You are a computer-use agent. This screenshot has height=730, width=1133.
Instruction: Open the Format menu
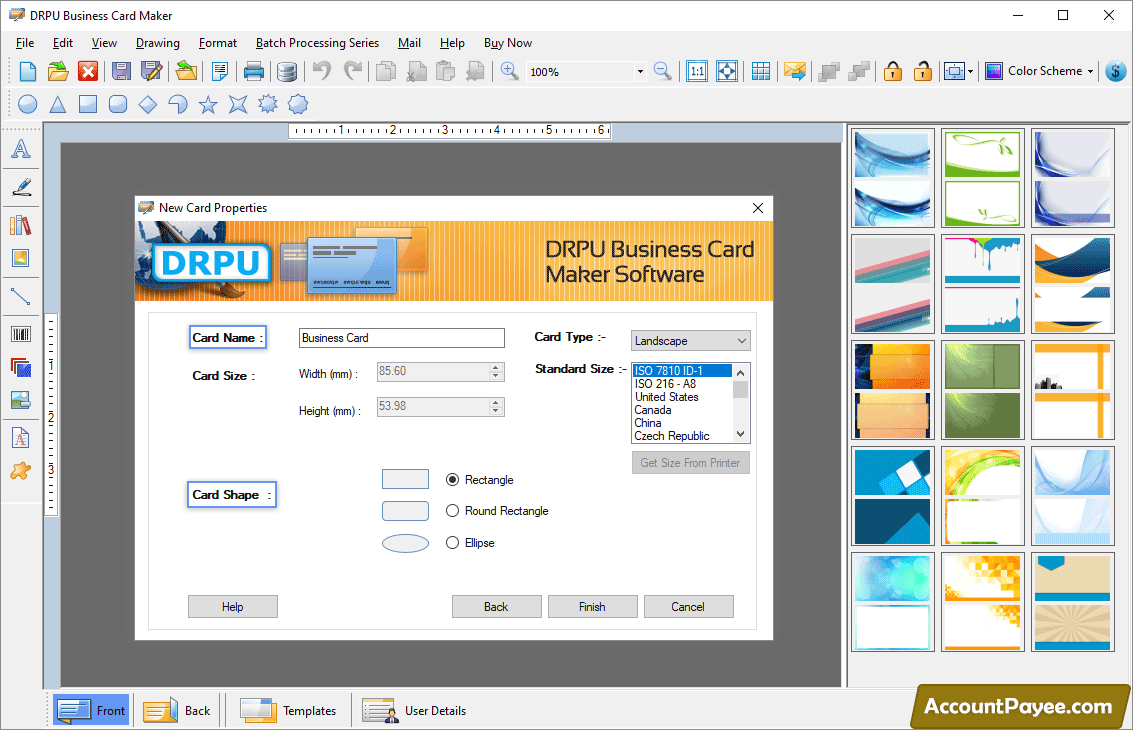click(x=217, y=43)
